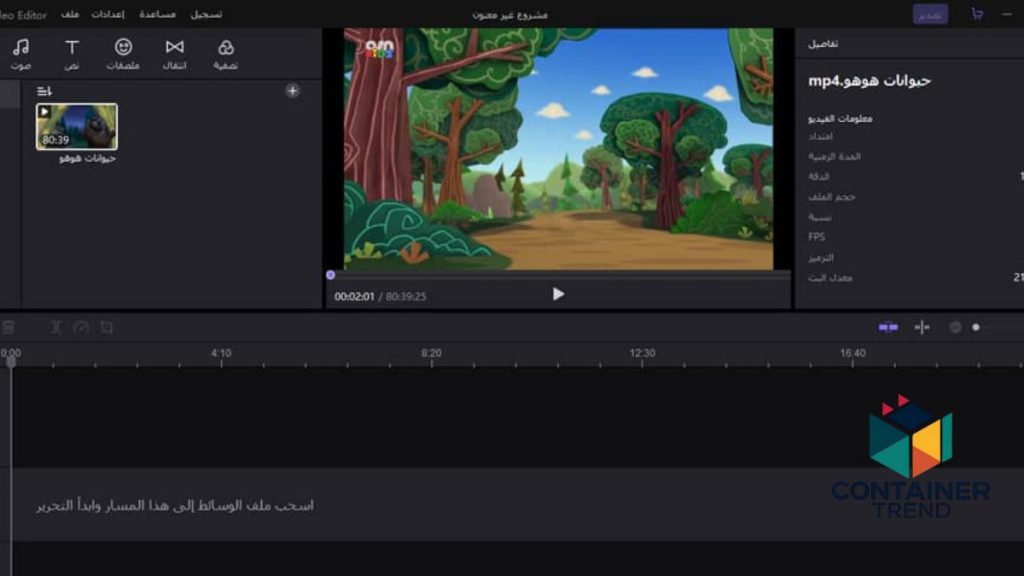Screen dimensions: 1024x576
Task: Open the Text (نص) tool tab
Action: 72,54
